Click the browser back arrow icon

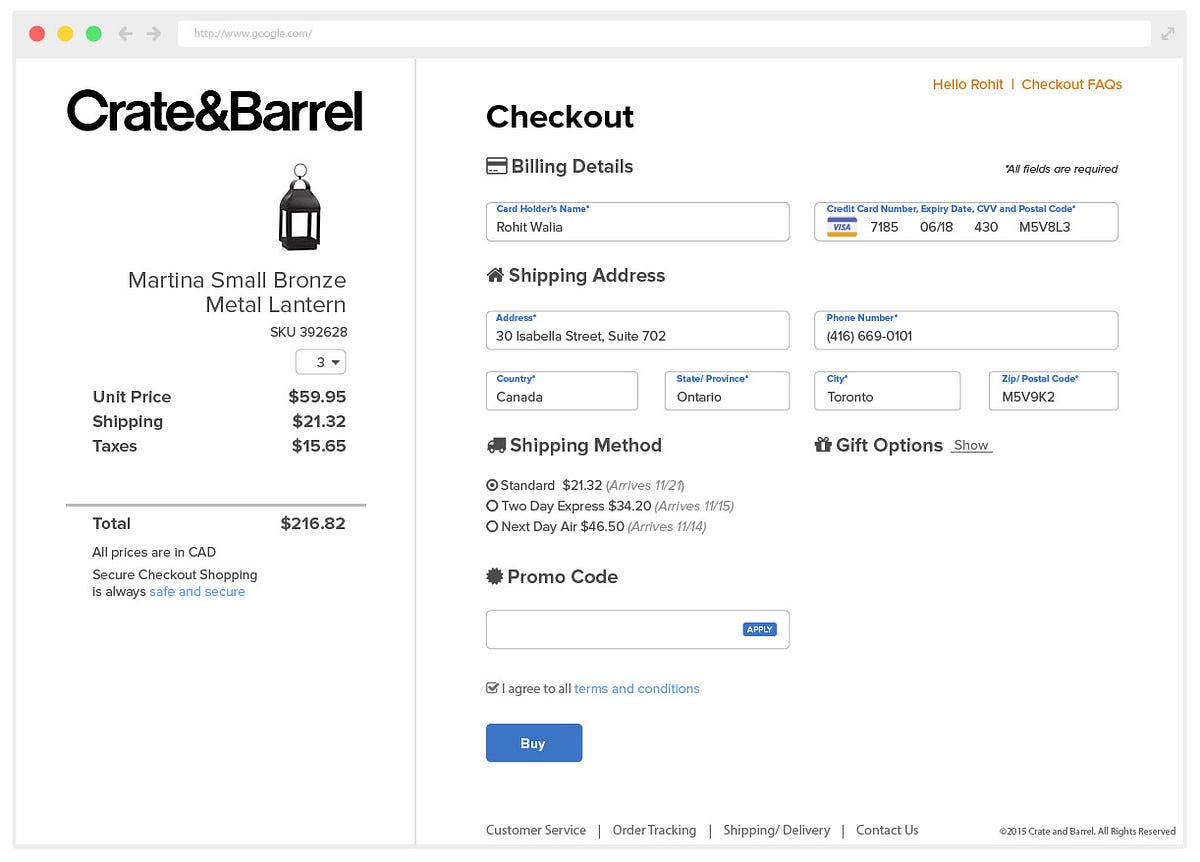(x=125, y=33)
